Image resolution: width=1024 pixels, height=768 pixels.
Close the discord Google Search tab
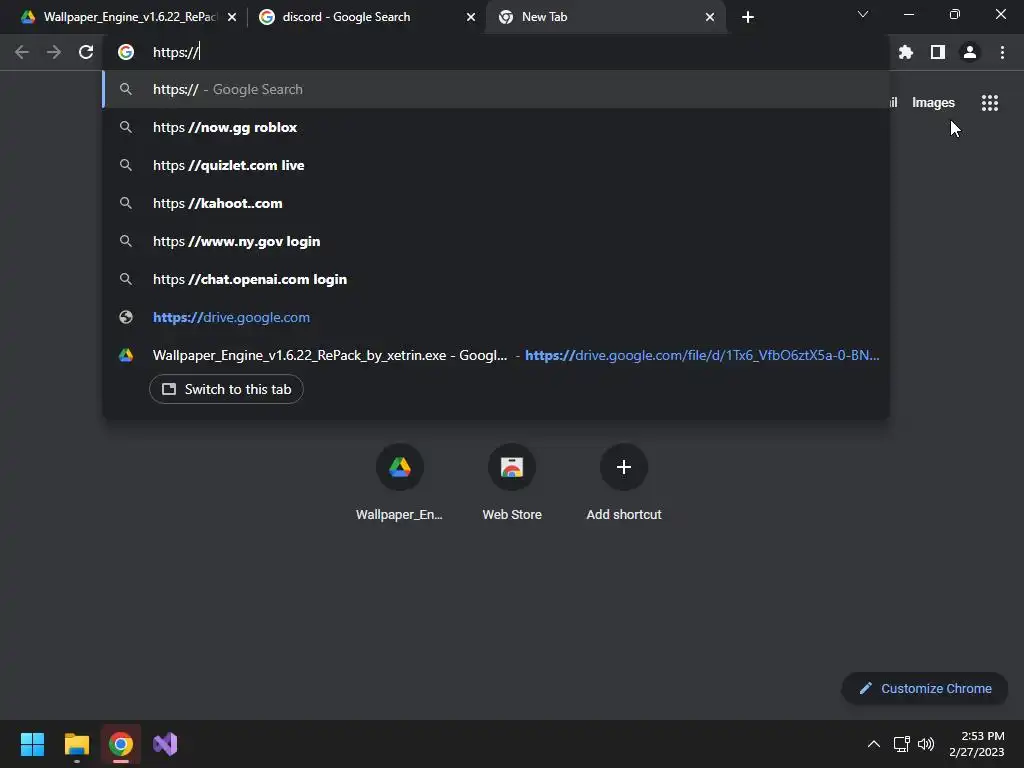[x=471, y=17]
